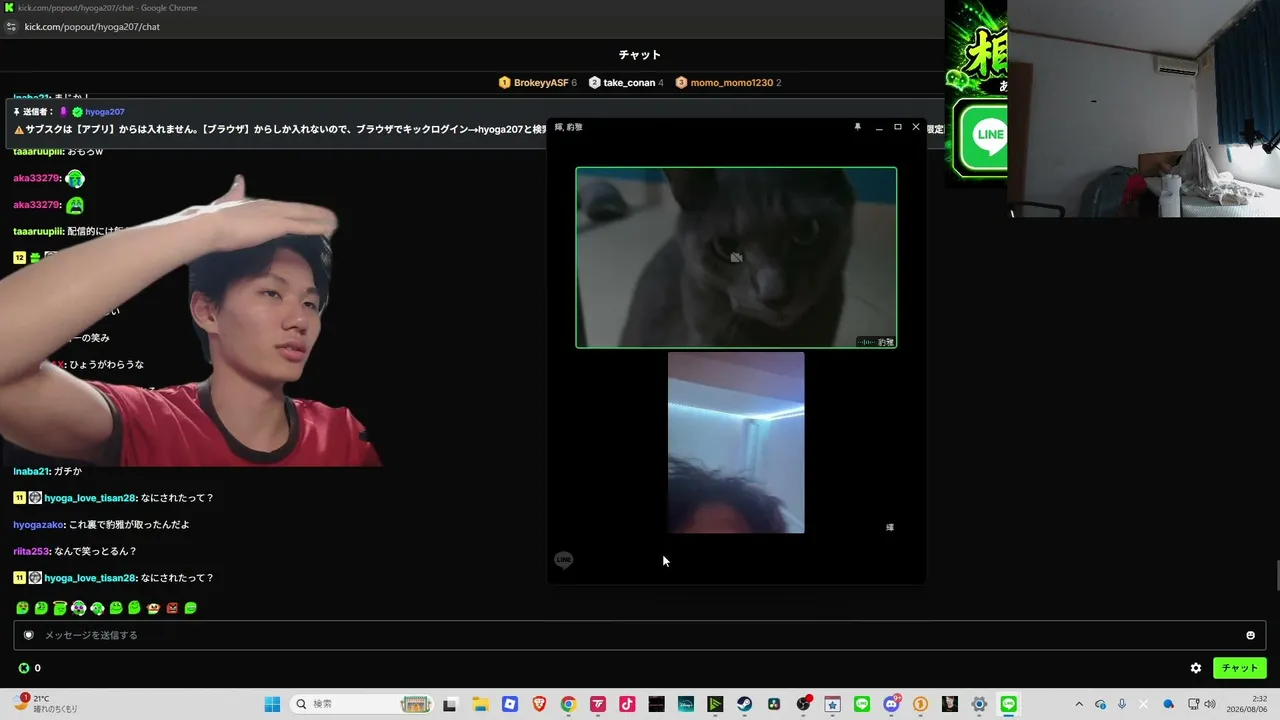Open File Explorer from taskbar
The image size is (1280, 720).
click(x=480, y=704)
